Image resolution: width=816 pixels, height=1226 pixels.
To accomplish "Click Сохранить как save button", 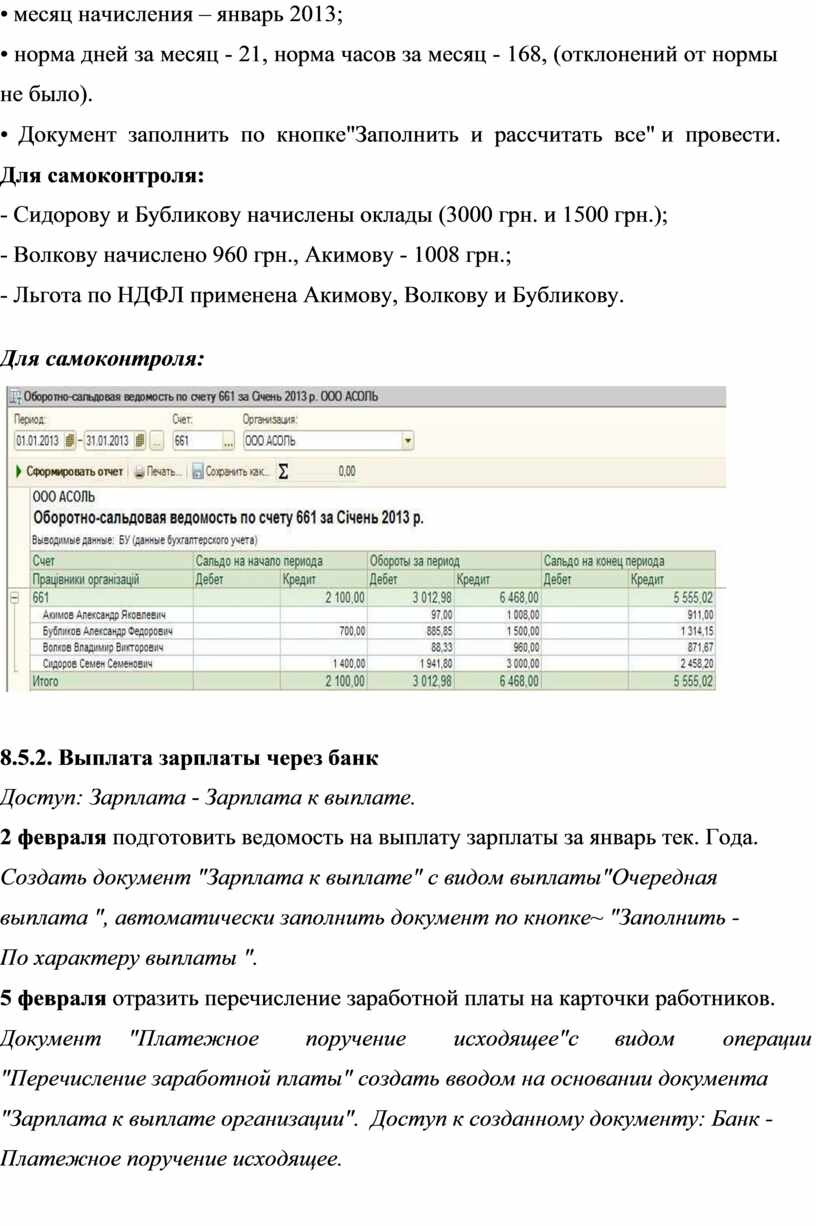I will pyautogui.click(x=231, y=470).
